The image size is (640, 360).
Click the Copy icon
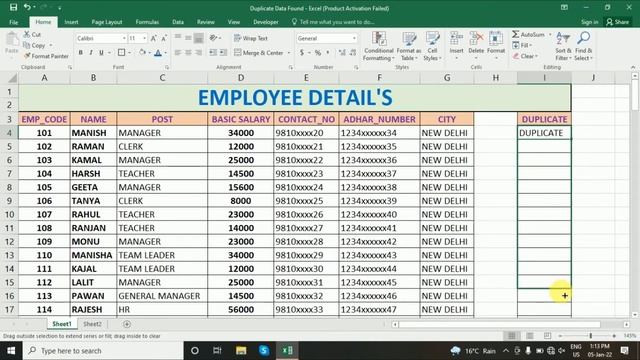tap(27, 45)
